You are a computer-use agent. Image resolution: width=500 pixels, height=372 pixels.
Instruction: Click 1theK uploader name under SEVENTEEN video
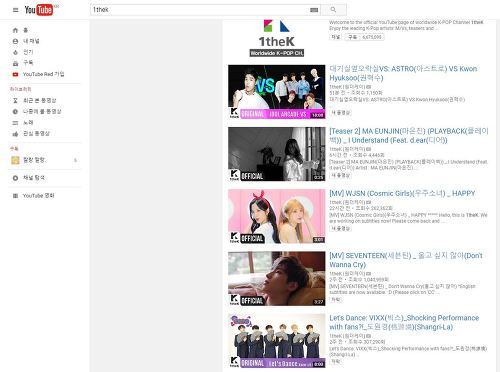point(347,274)
